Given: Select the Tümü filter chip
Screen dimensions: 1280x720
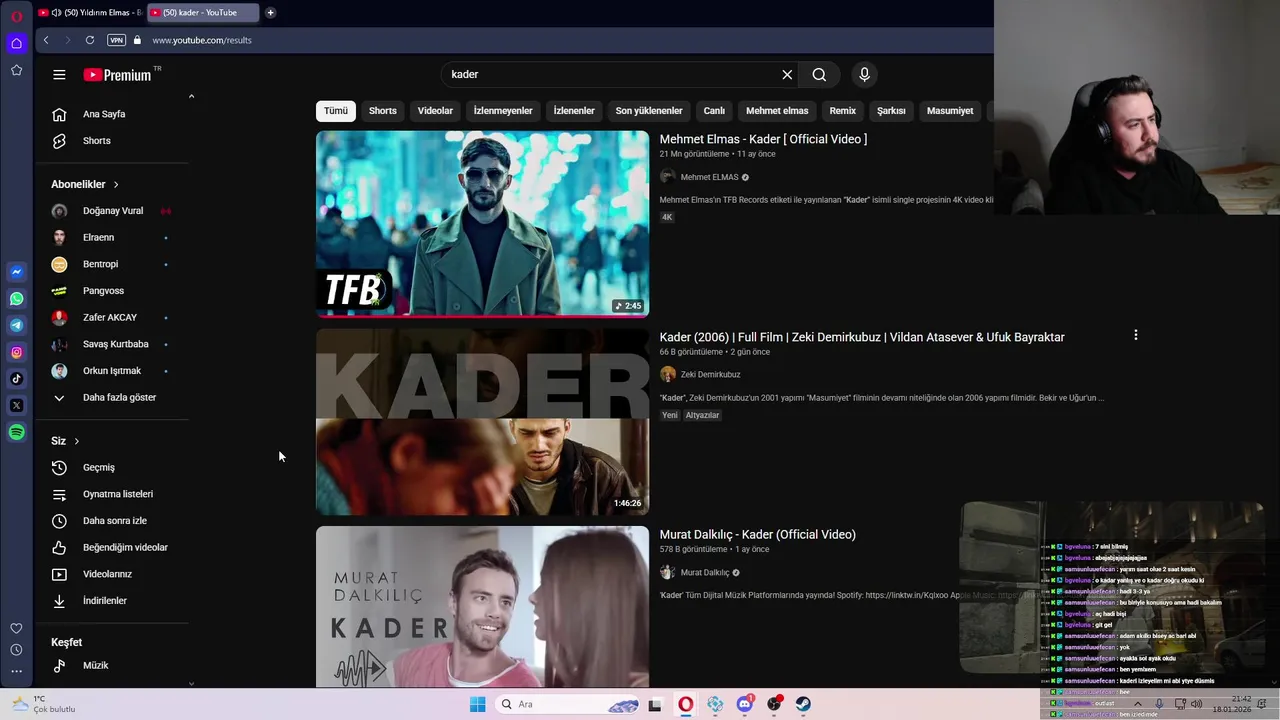Looking at the screenshot, I should [x=336, y=111].
